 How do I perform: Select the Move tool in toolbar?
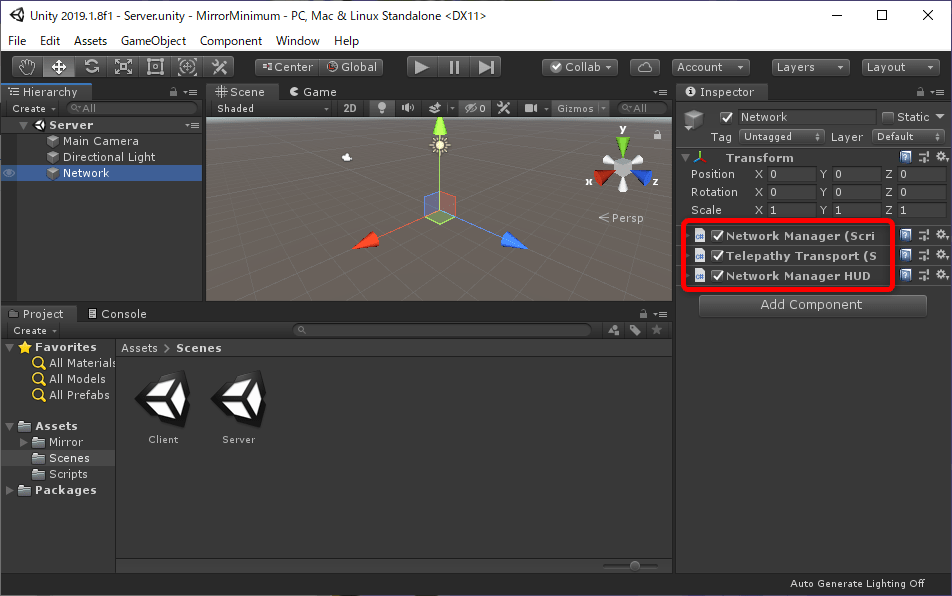tap(59, 67)
